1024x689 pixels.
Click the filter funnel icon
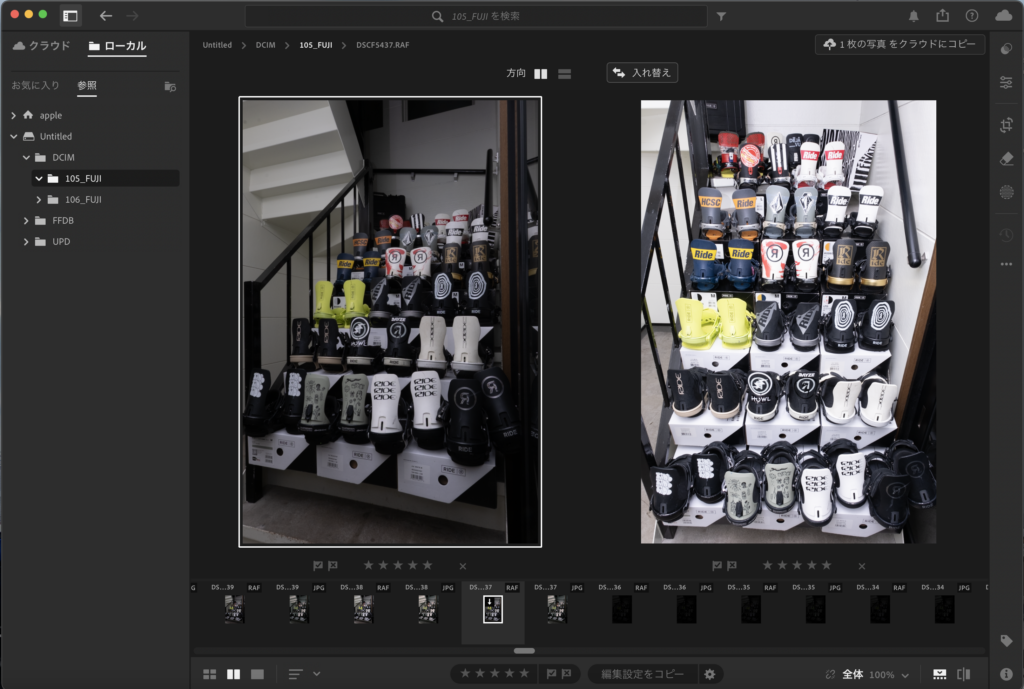(x=722, y=16)
